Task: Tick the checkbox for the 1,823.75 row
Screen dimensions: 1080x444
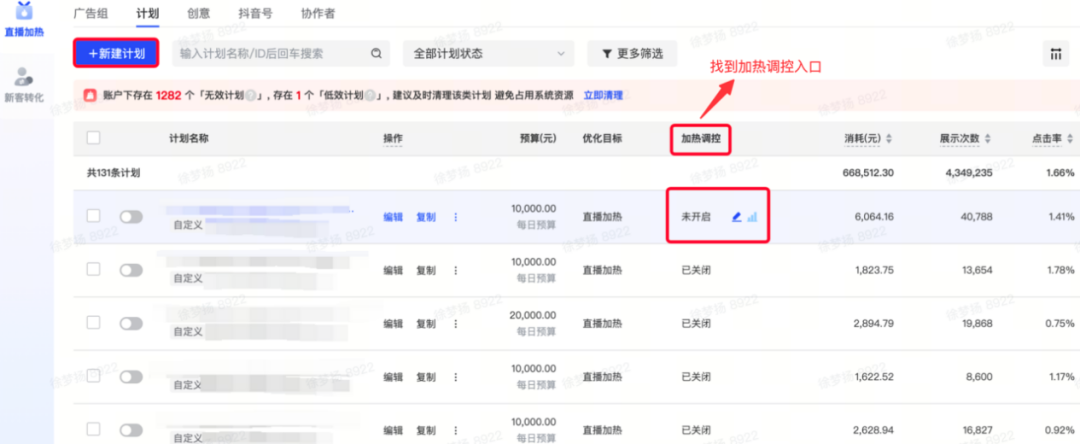Action: coord(93,270)
